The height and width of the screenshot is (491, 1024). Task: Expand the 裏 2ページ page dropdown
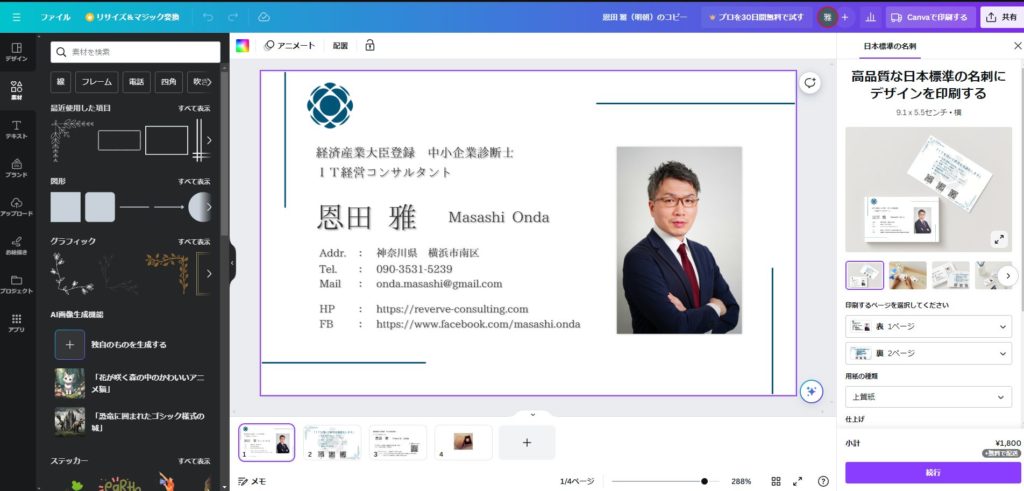click(927, 353)
